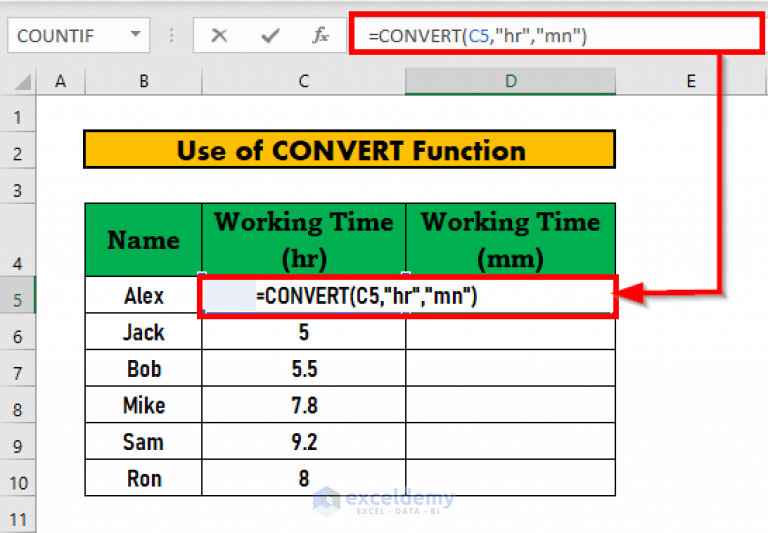Click the 'Ron' name cell

pyautogui.click(x=144, y=478)
